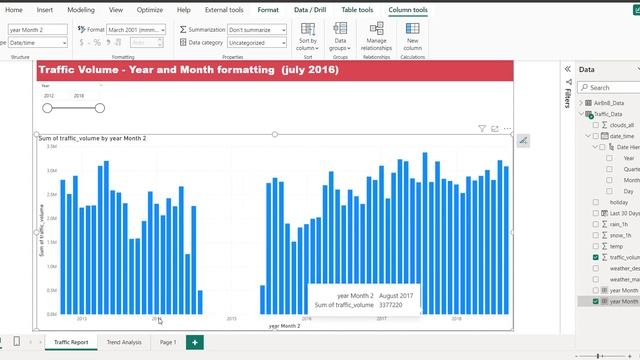Screen dimensions: 640x360
Task: Open the External tools ribbon tab
Action: pyautogui.click(x=224, y=10)
